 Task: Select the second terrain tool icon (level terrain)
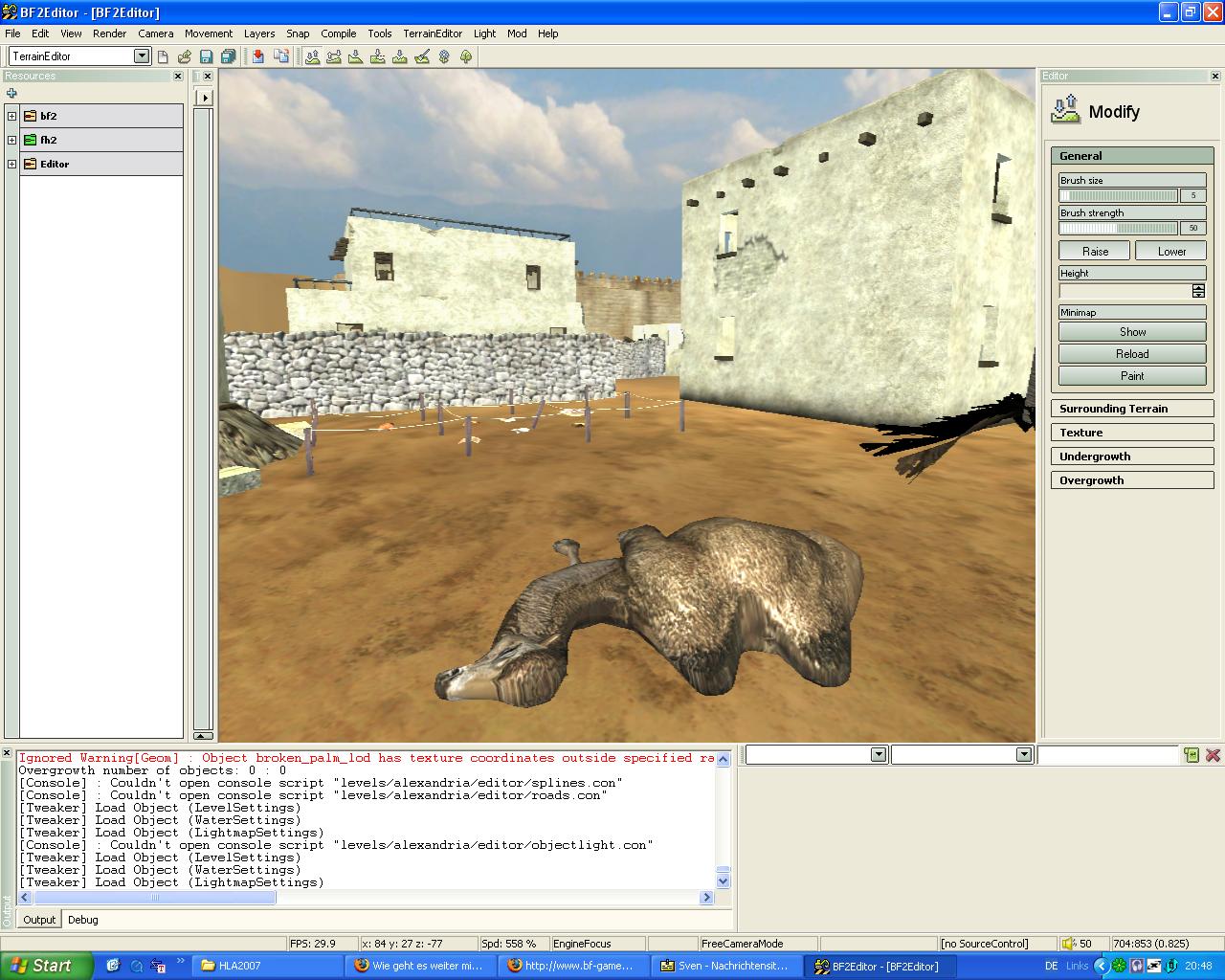(334, 56)
